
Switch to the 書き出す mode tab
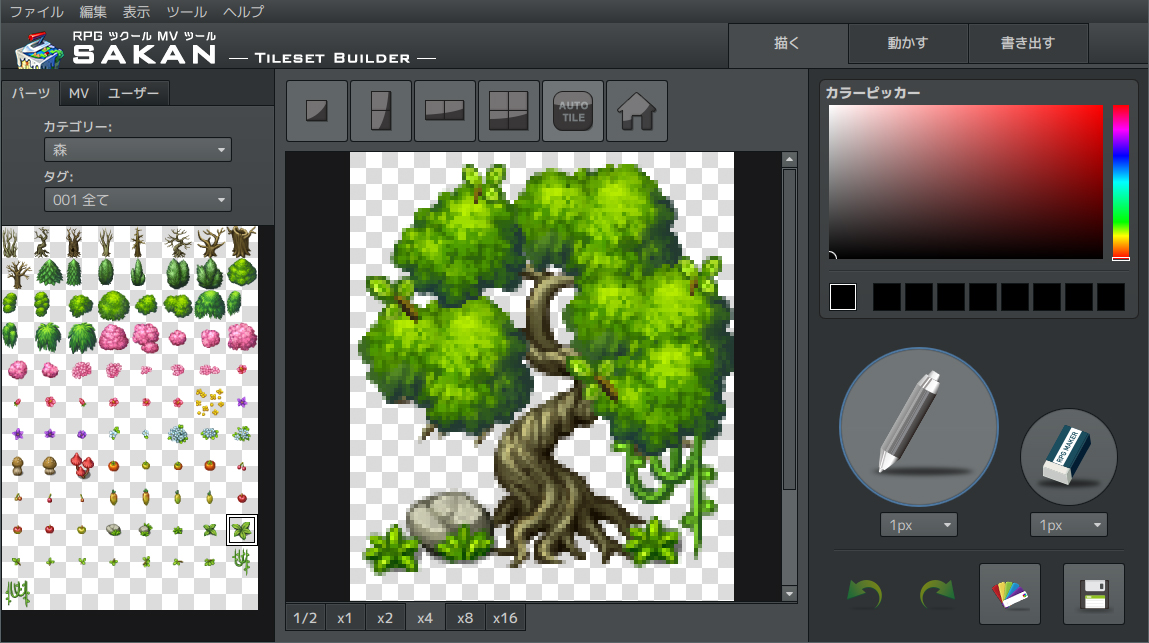(x=1028, y=43)
